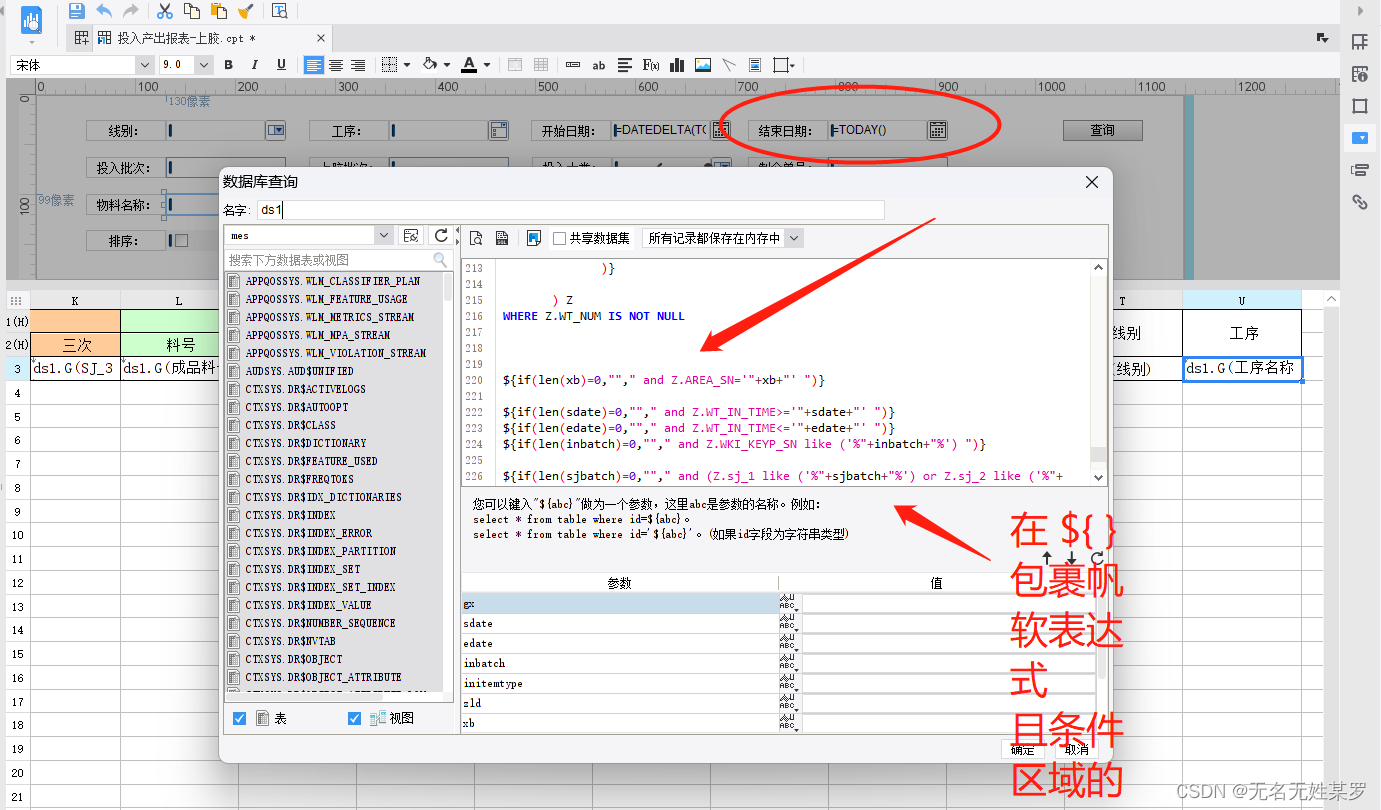1381x810 pixels.
Task: Apply italic formatting
Action: [x=254, y=65]
